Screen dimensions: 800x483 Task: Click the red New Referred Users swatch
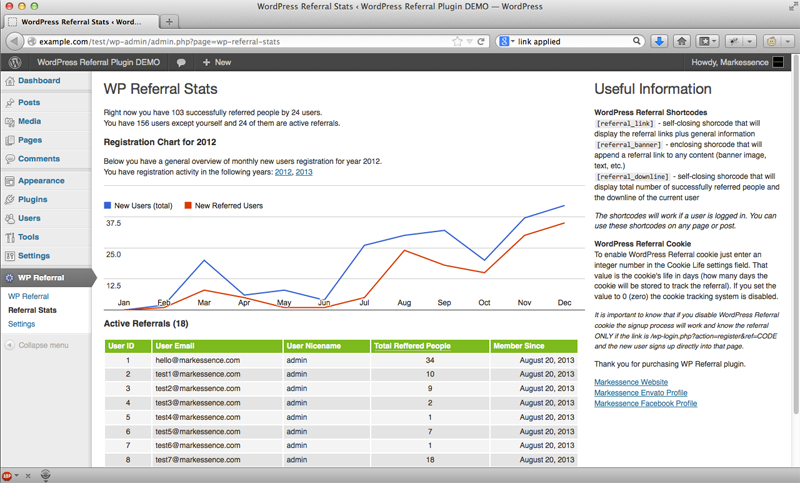coord(188,206)
